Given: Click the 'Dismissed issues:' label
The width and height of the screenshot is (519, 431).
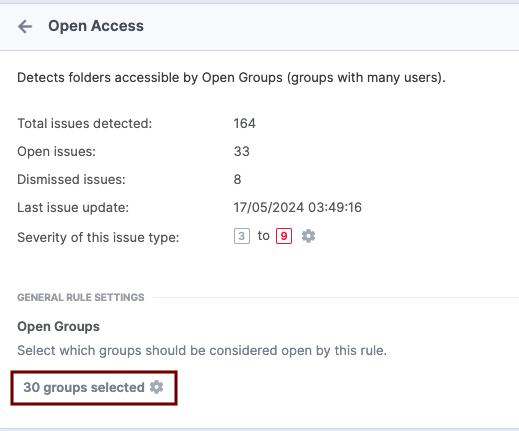Looking at the screenshot, I should 71,180.
